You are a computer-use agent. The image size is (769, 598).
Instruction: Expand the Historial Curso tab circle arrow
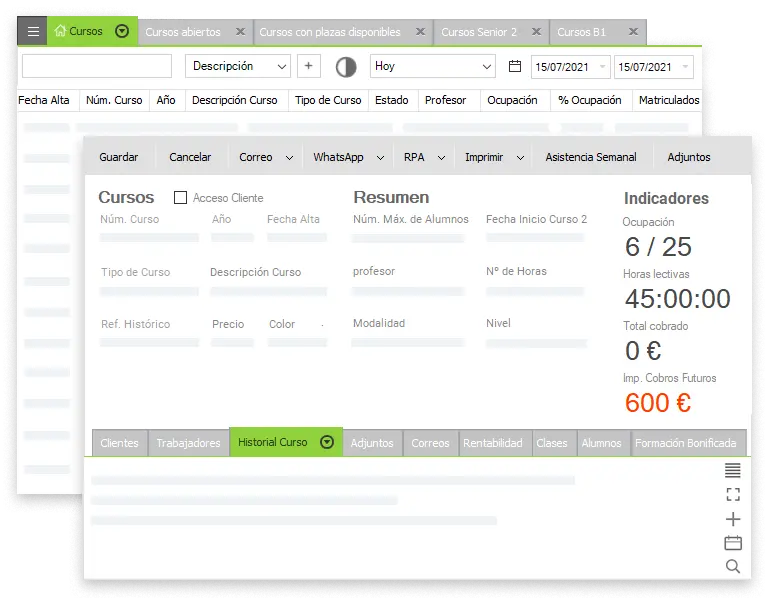coord(326,443)
